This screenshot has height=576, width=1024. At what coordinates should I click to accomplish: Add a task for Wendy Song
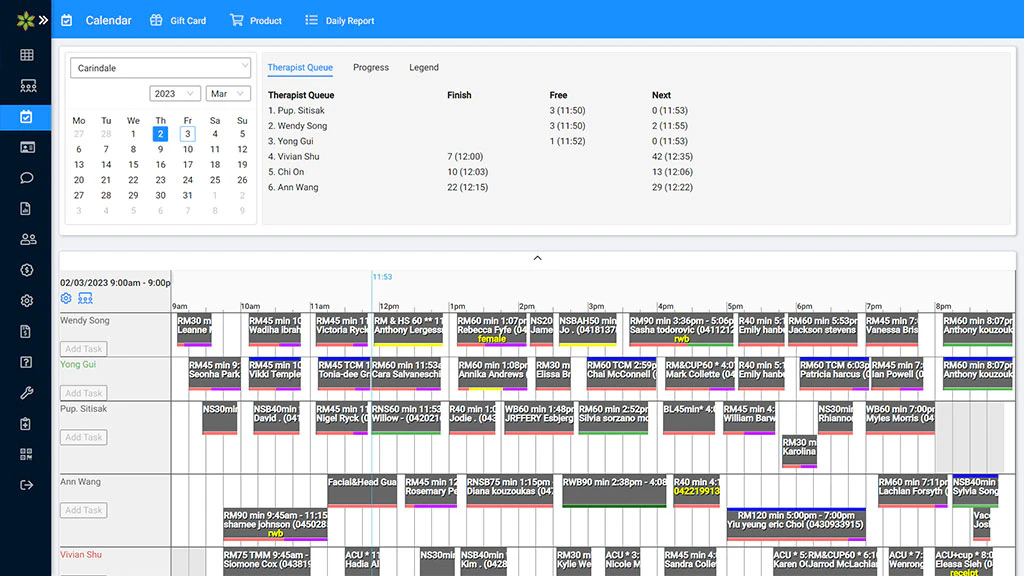83,348
